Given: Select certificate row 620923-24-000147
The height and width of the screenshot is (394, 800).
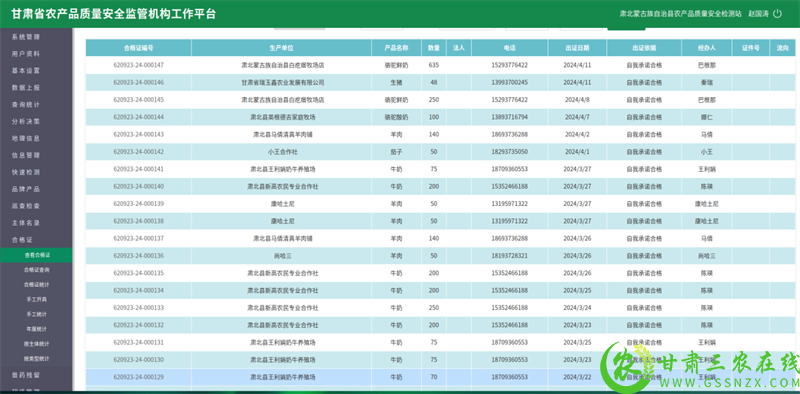Looking at the screenshot, I should point(443,65).
